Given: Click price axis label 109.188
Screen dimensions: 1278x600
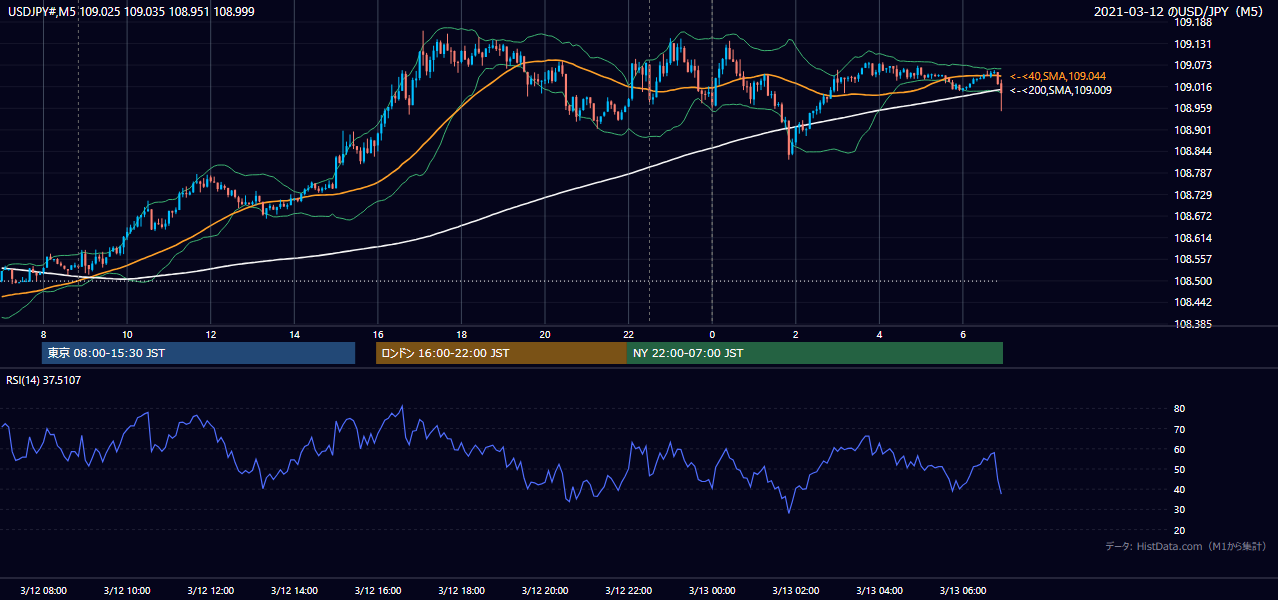Looking at the screenshot, I should [1193, 22].
